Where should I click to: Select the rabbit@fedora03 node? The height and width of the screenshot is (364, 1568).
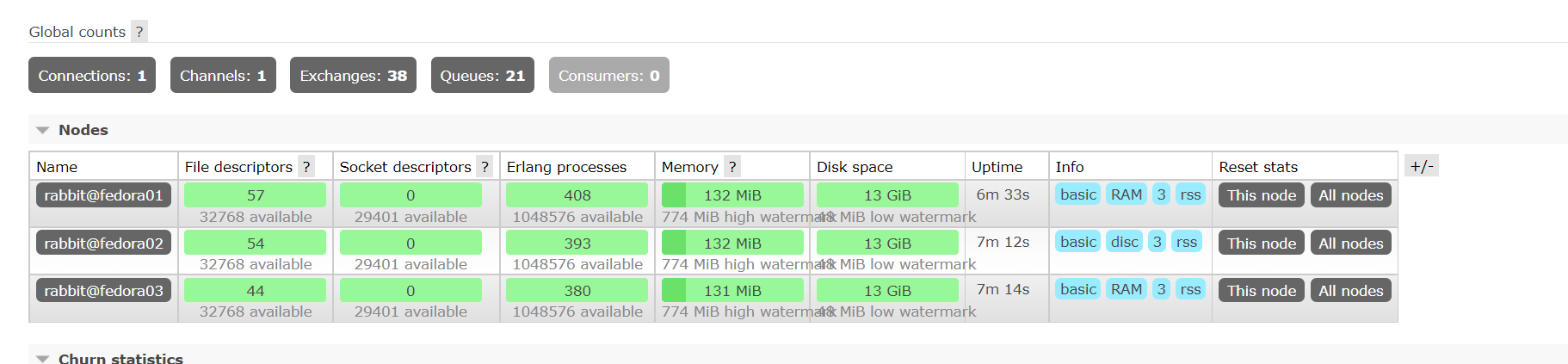[103, 291]
